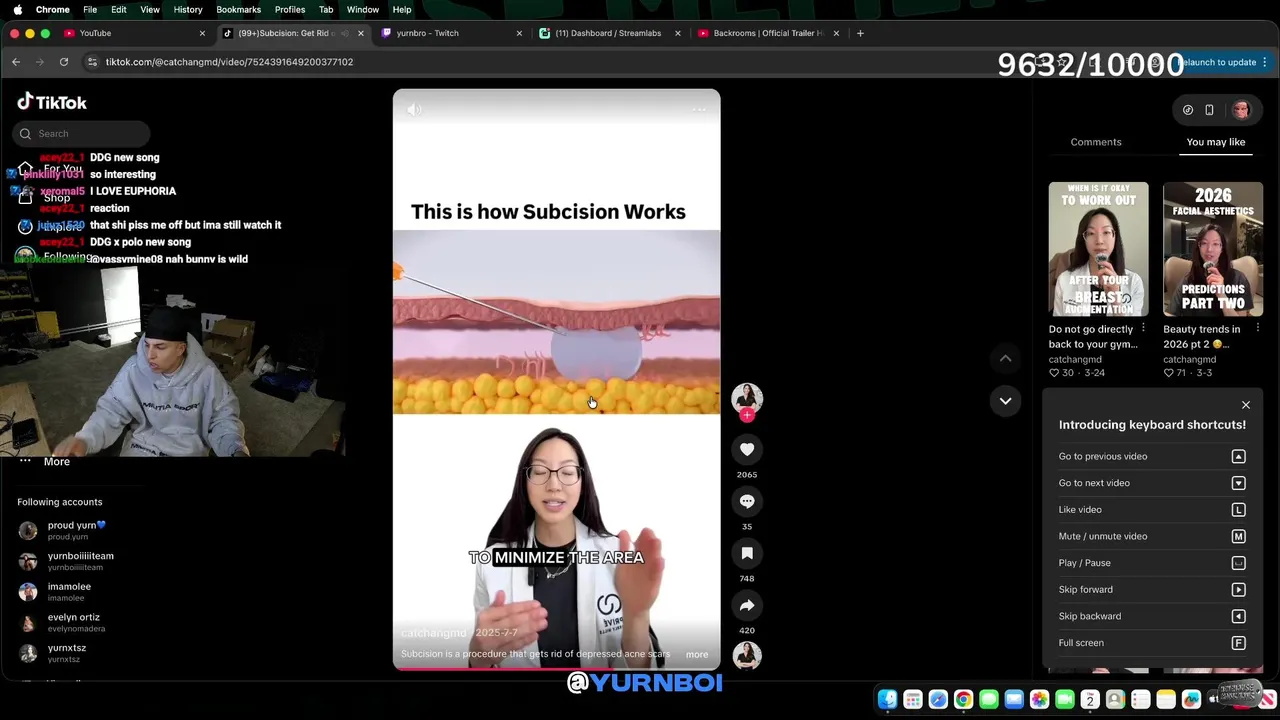Go to next video with down chevron

[1005, 401]
